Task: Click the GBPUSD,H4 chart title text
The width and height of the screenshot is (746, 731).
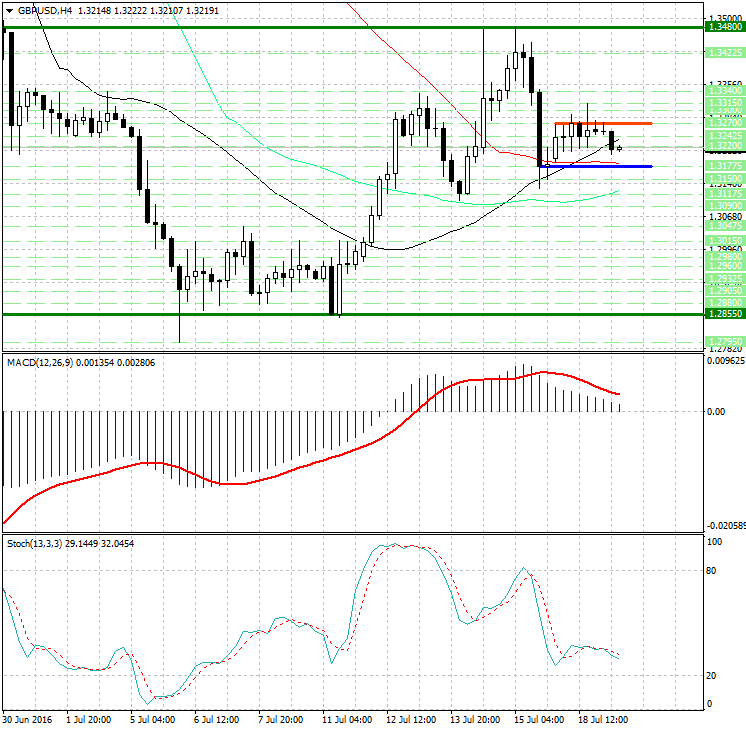Action: [x=45, y=10]
